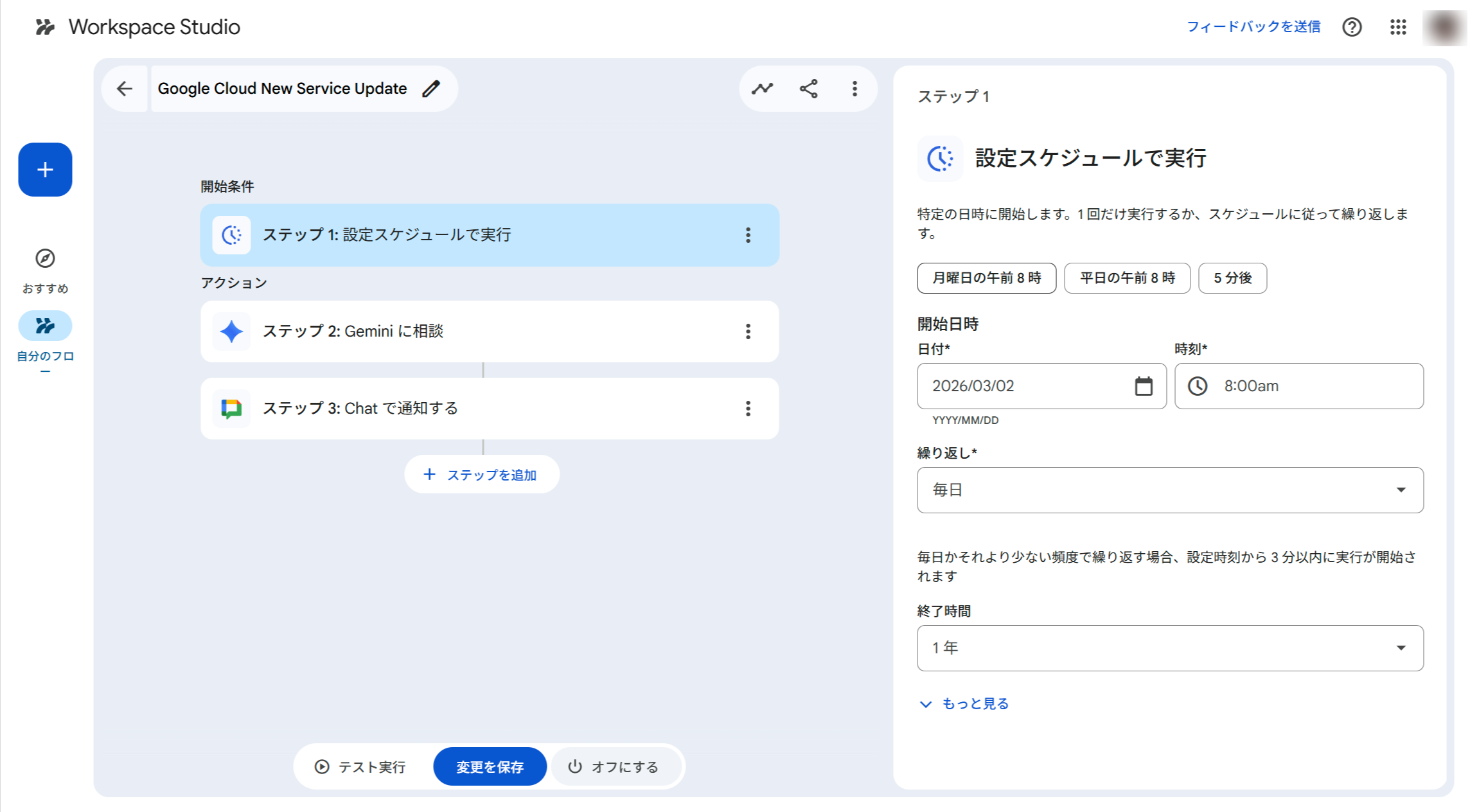Click フィードバックを送信 link
Viewport: 1470px width, 812px height.
click(1253, 27)
